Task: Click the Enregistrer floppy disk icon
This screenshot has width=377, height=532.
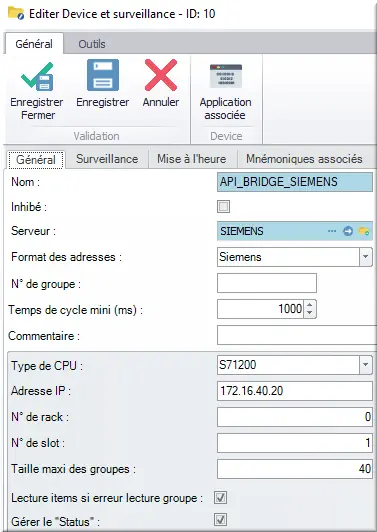Action: tap(103, 75)
